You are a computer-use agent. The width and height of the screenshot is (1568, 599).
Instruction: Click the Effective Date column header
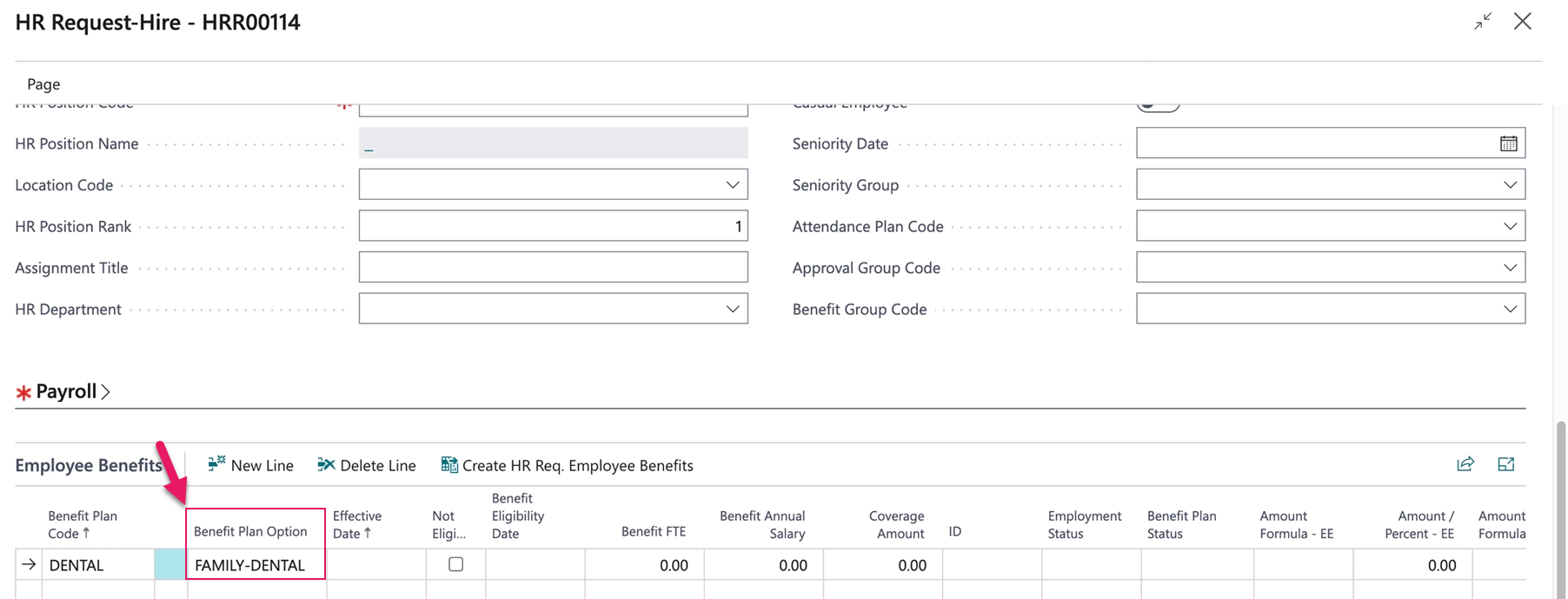point(357,524)
